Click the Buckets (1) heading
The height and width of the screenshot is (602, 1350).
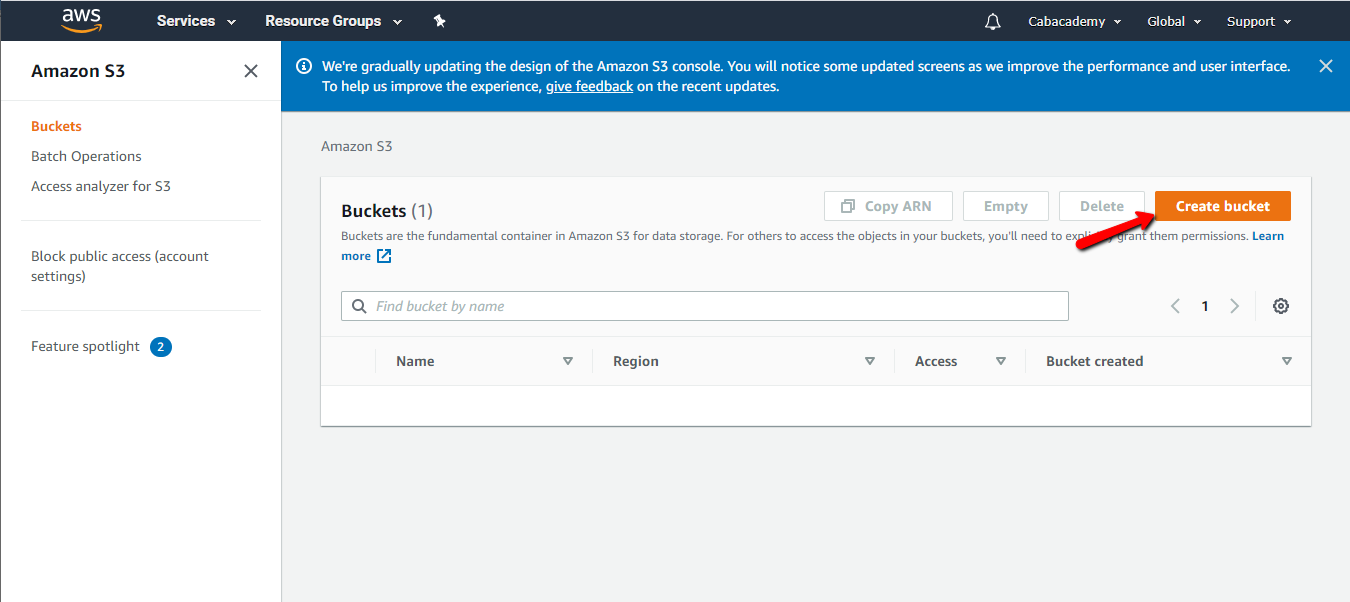pos(387,211)
